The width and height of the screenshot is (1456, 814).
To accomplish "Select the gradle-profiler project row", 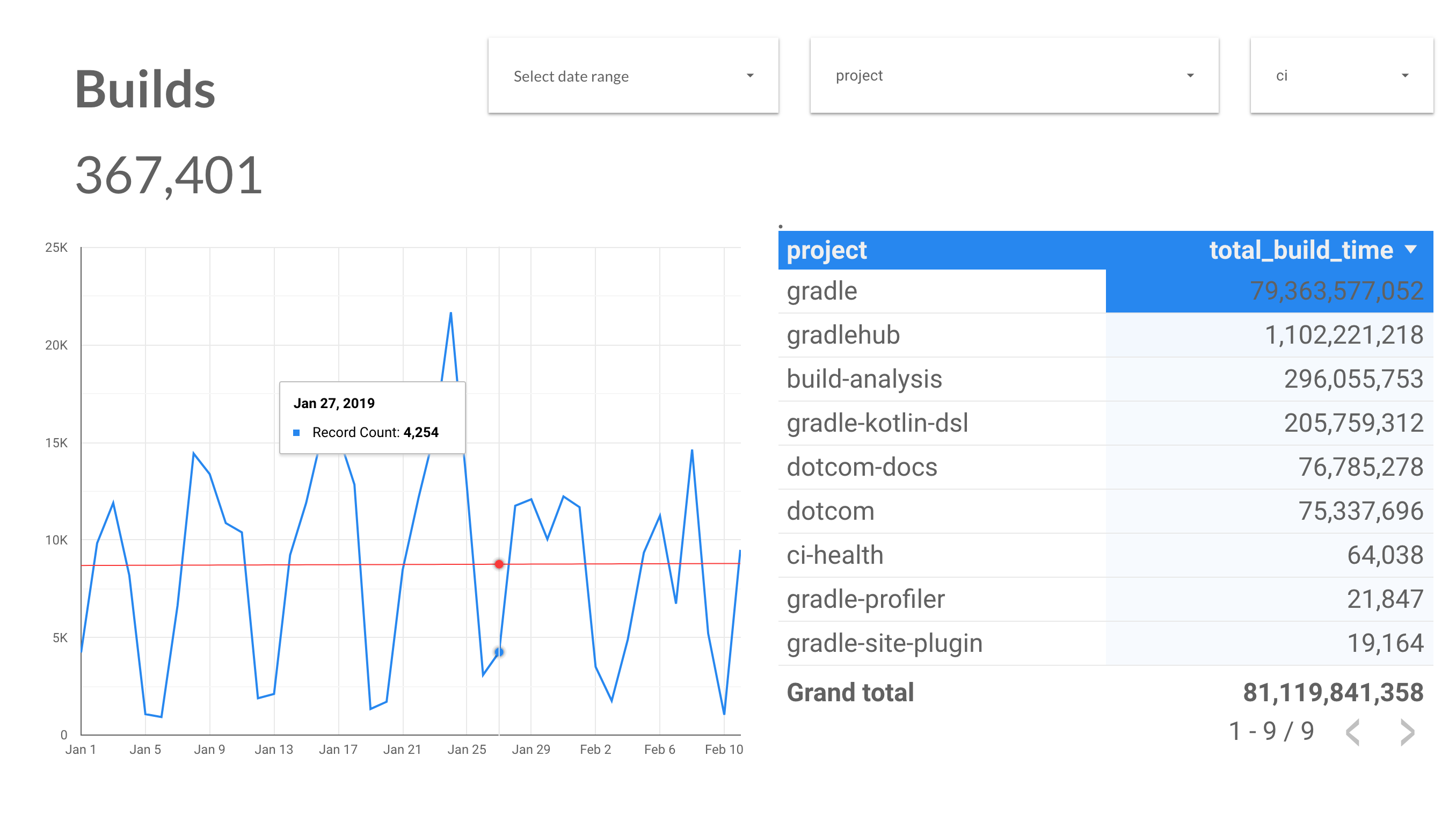I will tap(1105, 599).
